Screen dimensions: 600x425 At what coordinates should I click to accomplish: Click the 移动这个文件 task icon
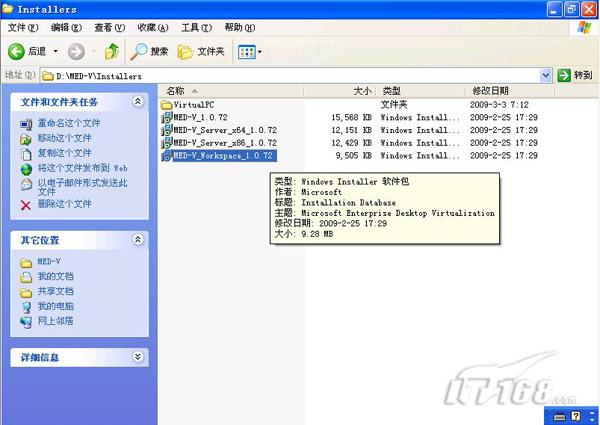pos(26,139)
